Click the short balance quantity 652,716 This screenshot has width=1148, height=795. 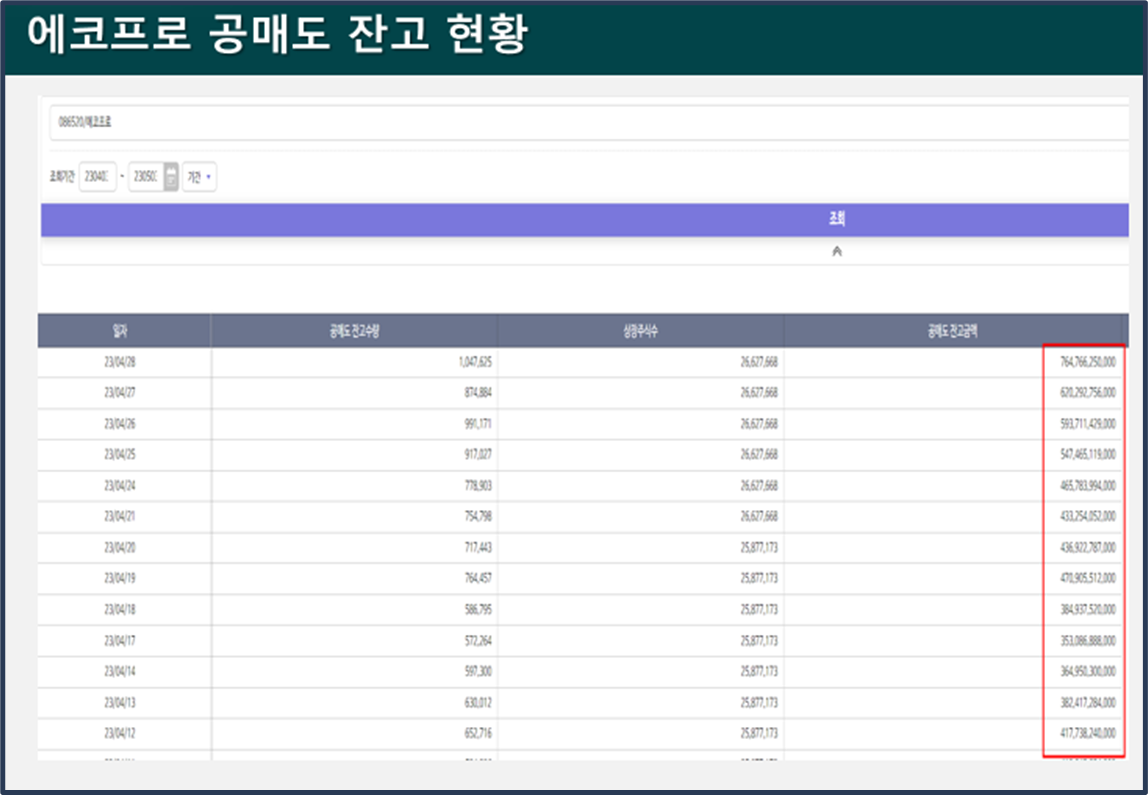(478, 733)
